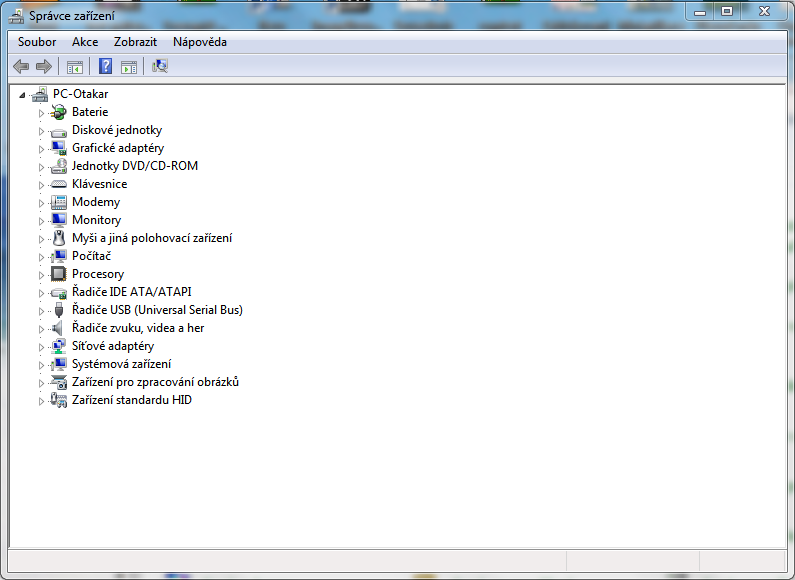Click the Síťové adaptéry network icon
Image resolution: width=795 pixels, height=580 pixels.
(59, 346)
